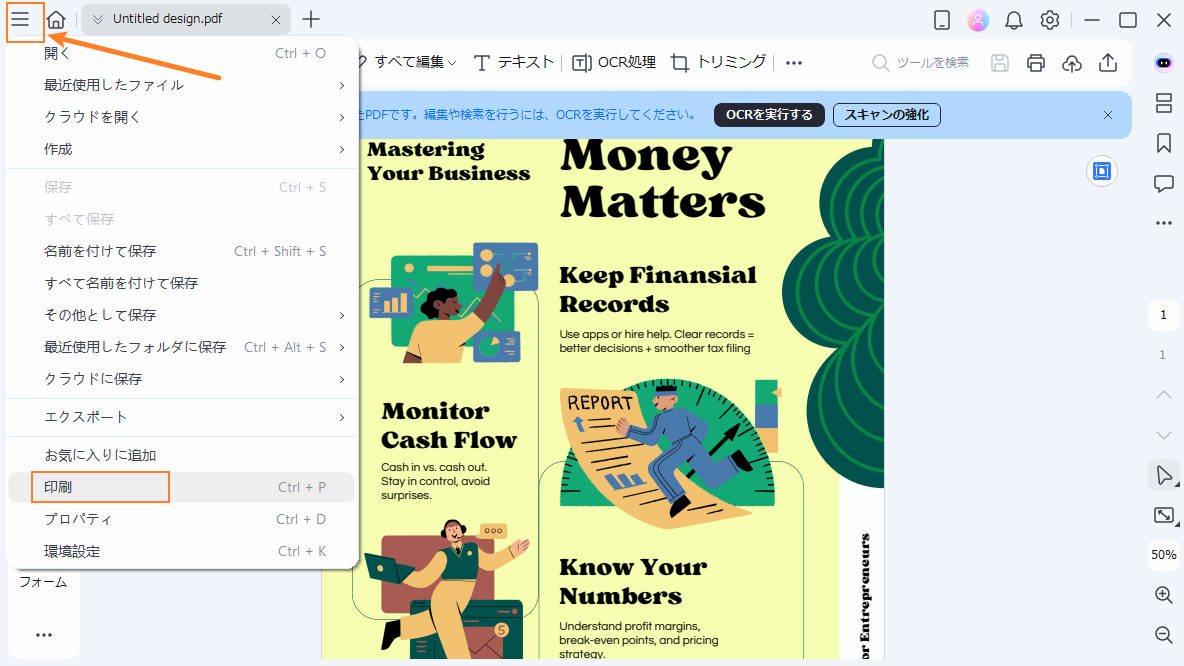Open the cloud upload icon

click(1071, 62)
